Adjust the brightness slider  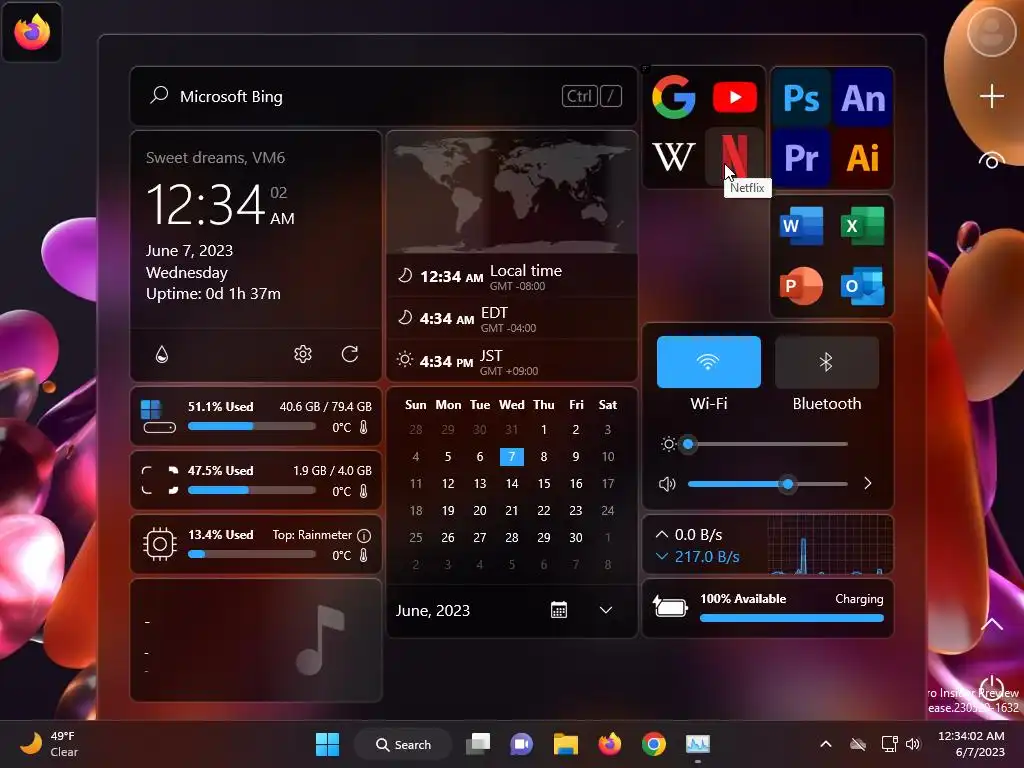pyautogui.click(x=767, y=444)
